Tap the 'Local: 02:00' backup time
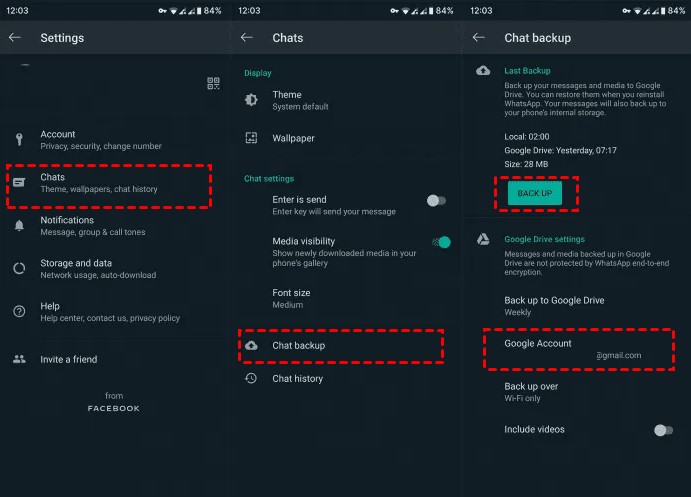This screenshot has height=497, width=691. 527,137
